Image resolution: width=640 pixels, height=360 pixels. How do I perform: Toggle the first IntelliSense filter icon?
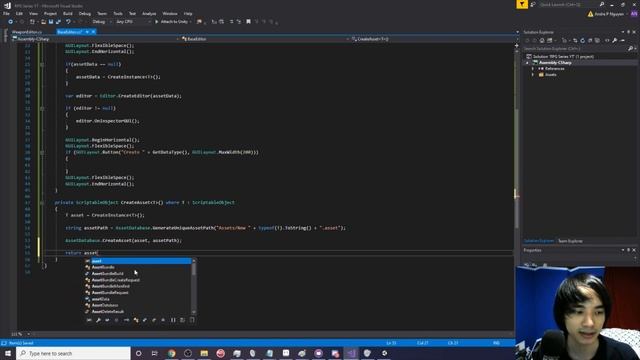(x=89, y=320)
